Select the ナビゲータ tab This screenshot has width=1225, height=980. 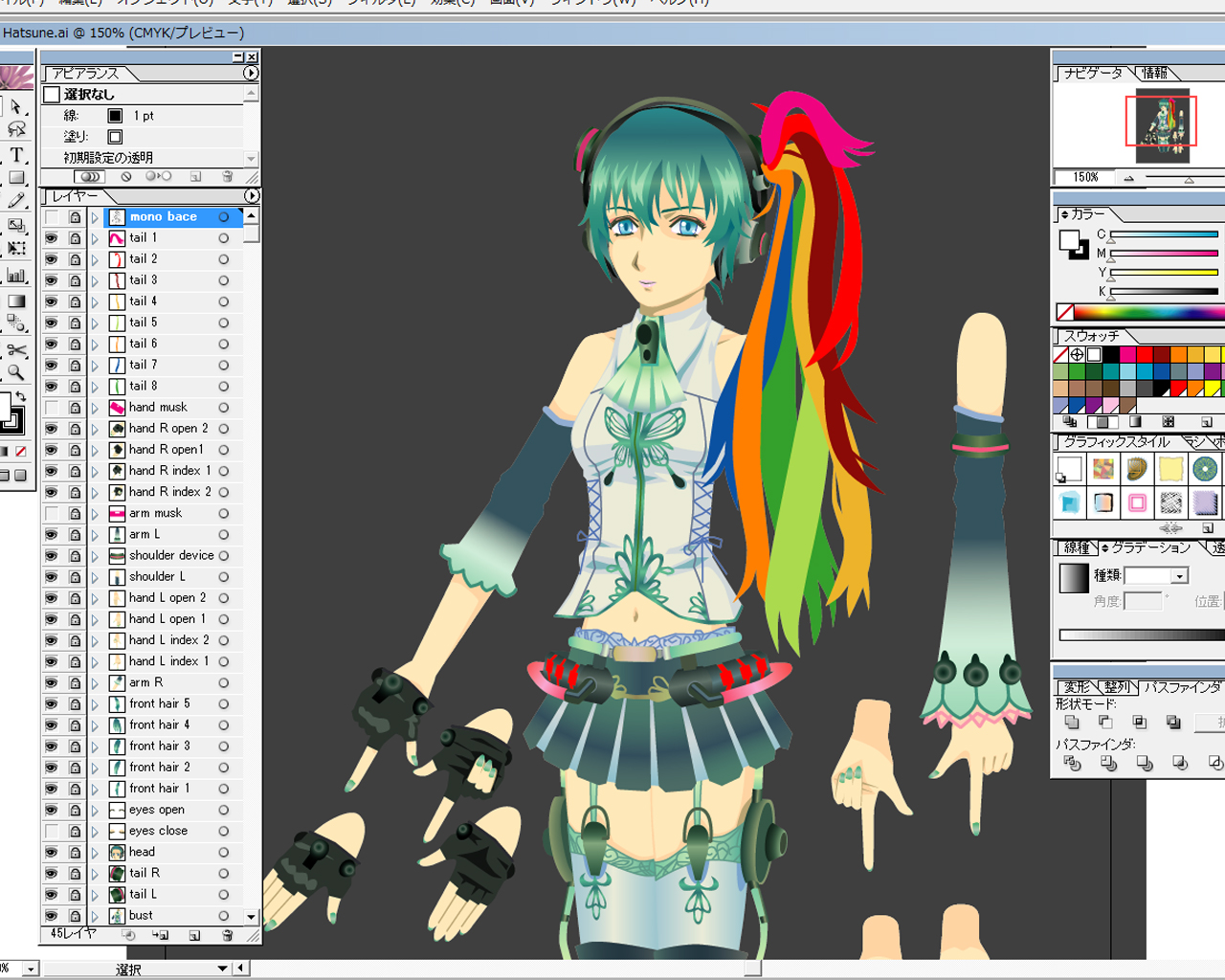pyautogui.click(x=1093, y=73)
